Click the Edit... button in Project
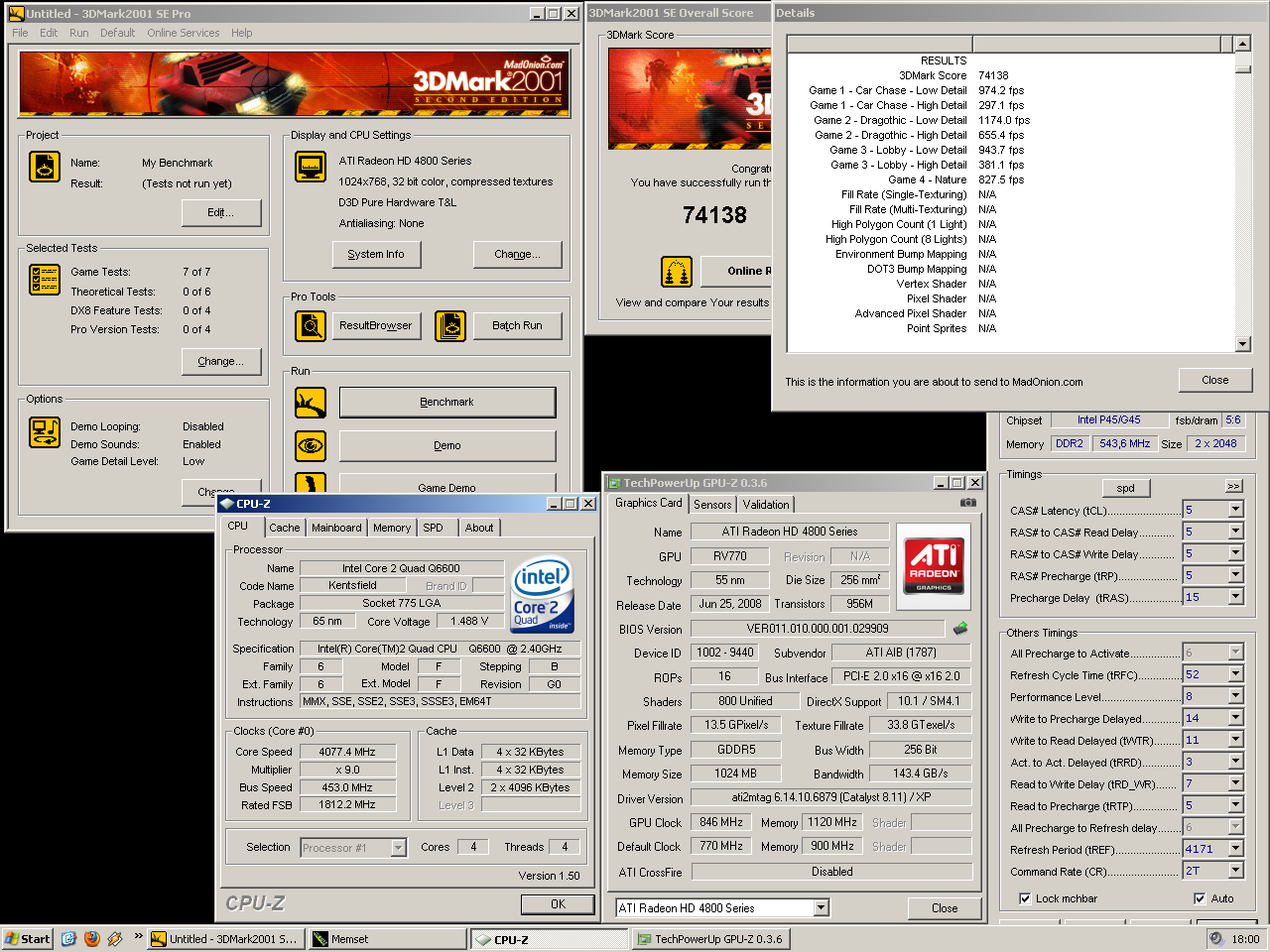1270x952 pixels. point(221,212)
